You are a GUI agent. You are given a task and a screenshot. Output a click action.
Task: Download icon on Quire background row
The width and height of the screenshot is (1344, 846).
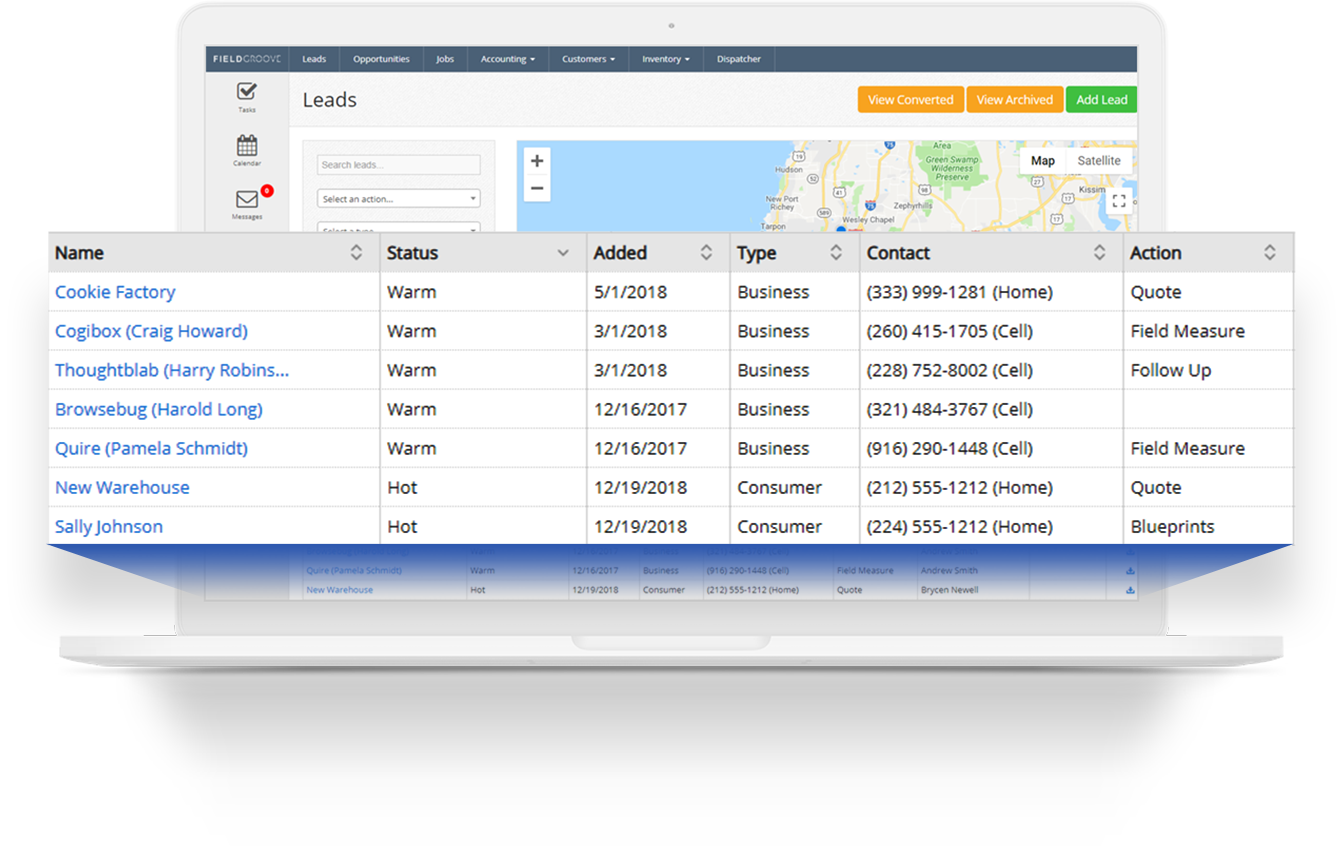[x=1130, y=571]
